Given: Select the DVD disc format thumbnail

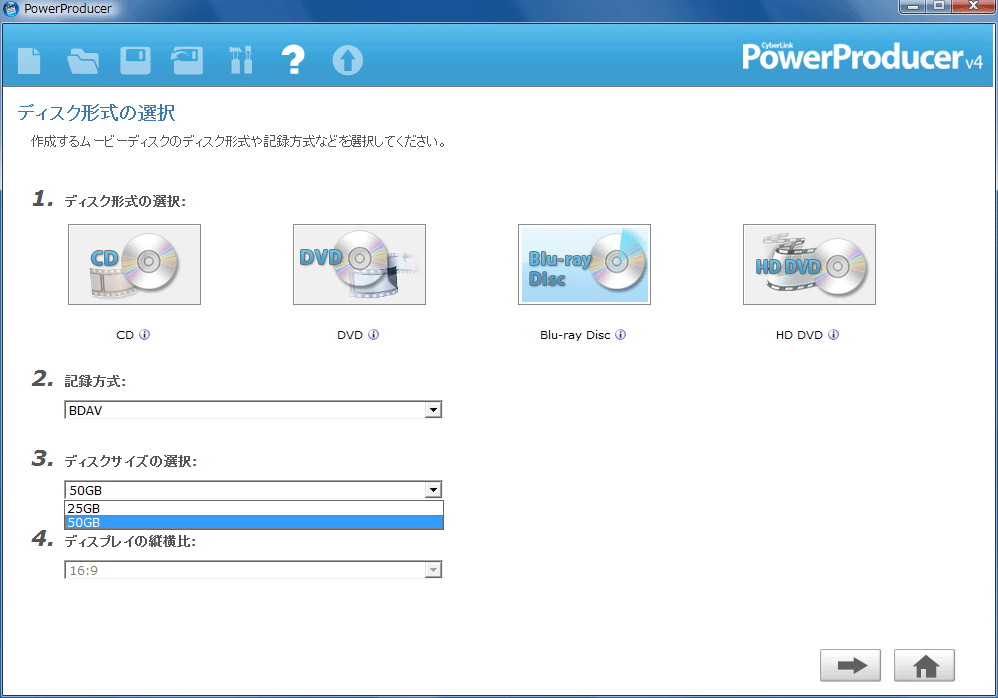Looking at the screenshot, I should (x=359, y=264).
